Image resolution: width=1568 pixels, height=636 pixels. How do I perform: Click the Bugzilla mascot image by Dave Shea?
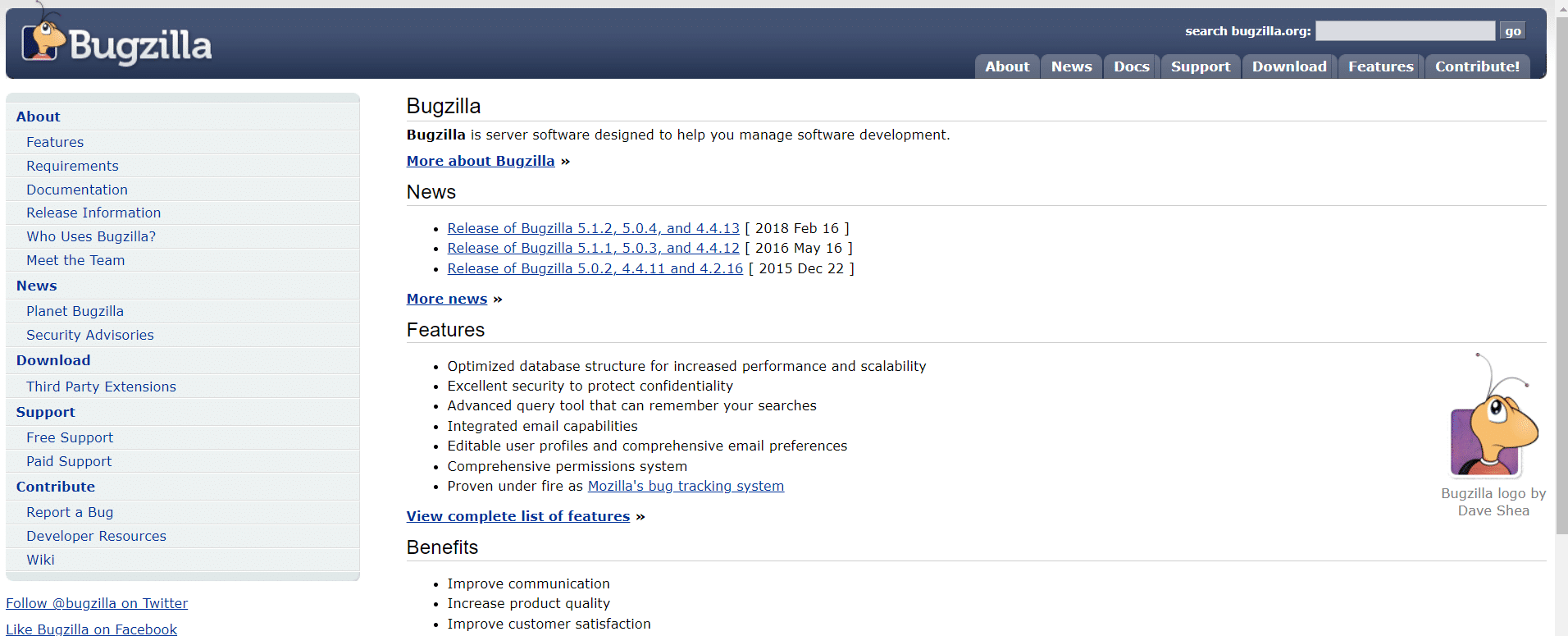click(x=1493, y=415)
